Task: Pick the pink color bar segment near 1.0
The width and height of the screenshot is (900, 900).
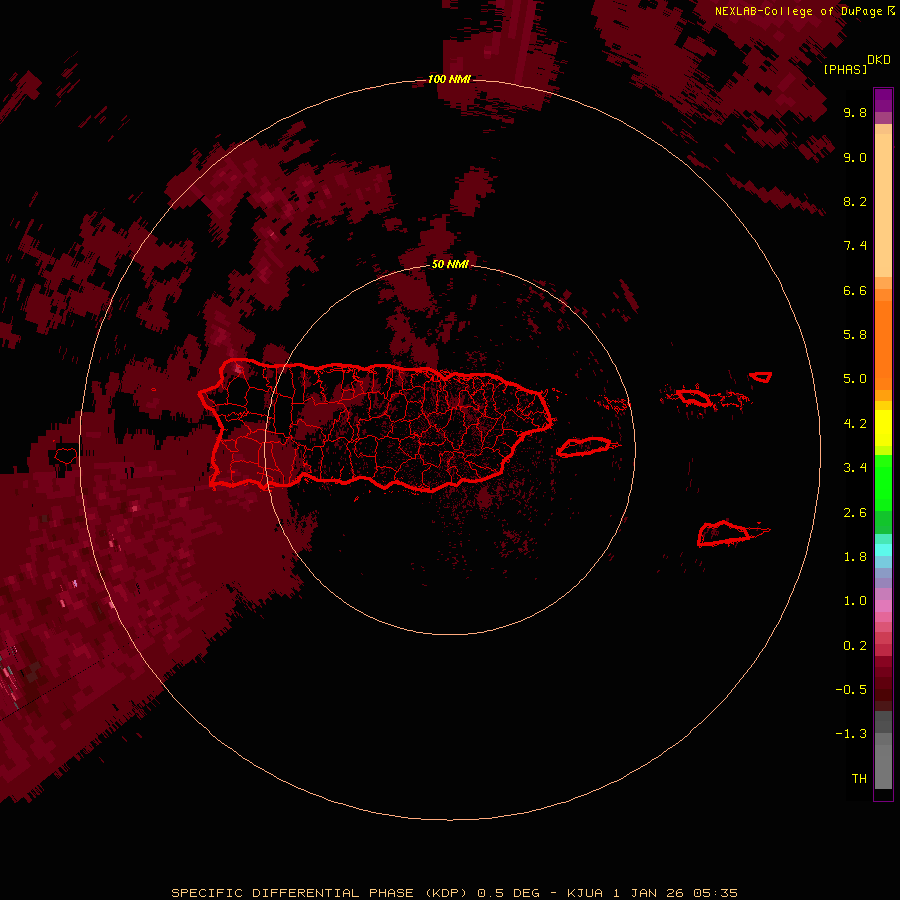Action: point(883,606)
